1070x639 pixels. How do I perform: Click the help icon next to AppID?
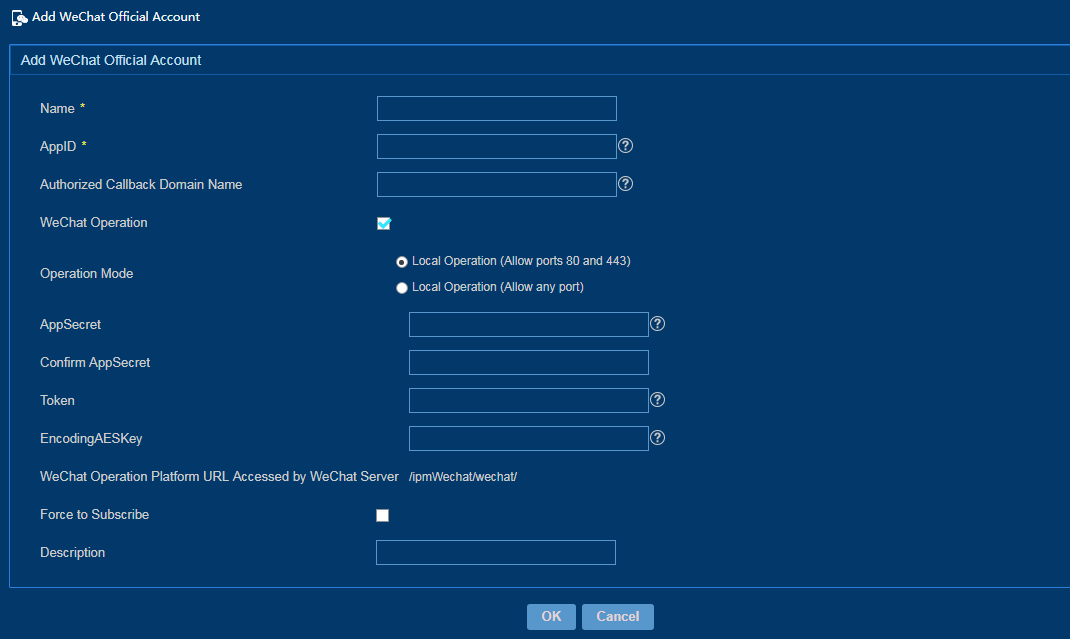(x=625, y=145)
